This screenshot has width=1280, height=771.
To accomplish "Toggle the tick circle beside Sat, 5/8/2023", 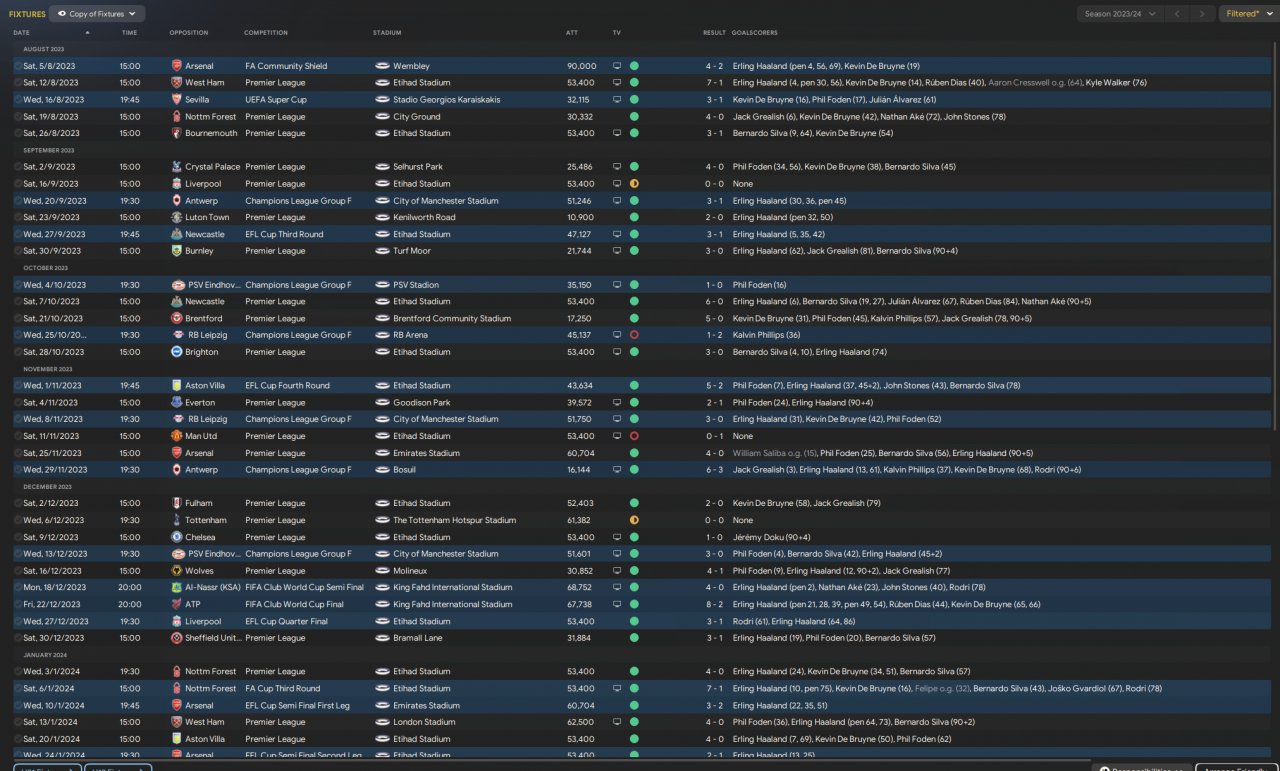I will pos(18,66).
